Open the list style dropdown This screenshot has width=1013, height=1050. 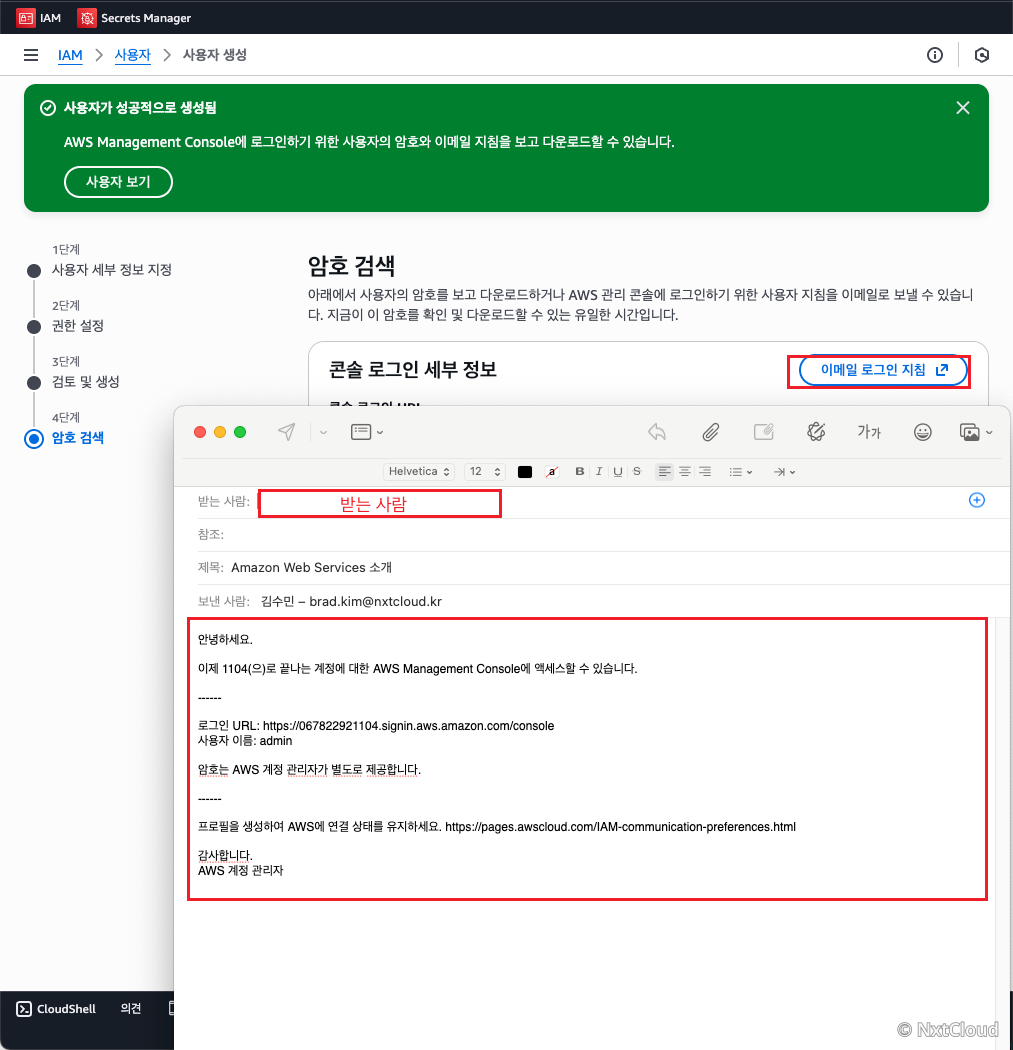[x=741, y=472]
